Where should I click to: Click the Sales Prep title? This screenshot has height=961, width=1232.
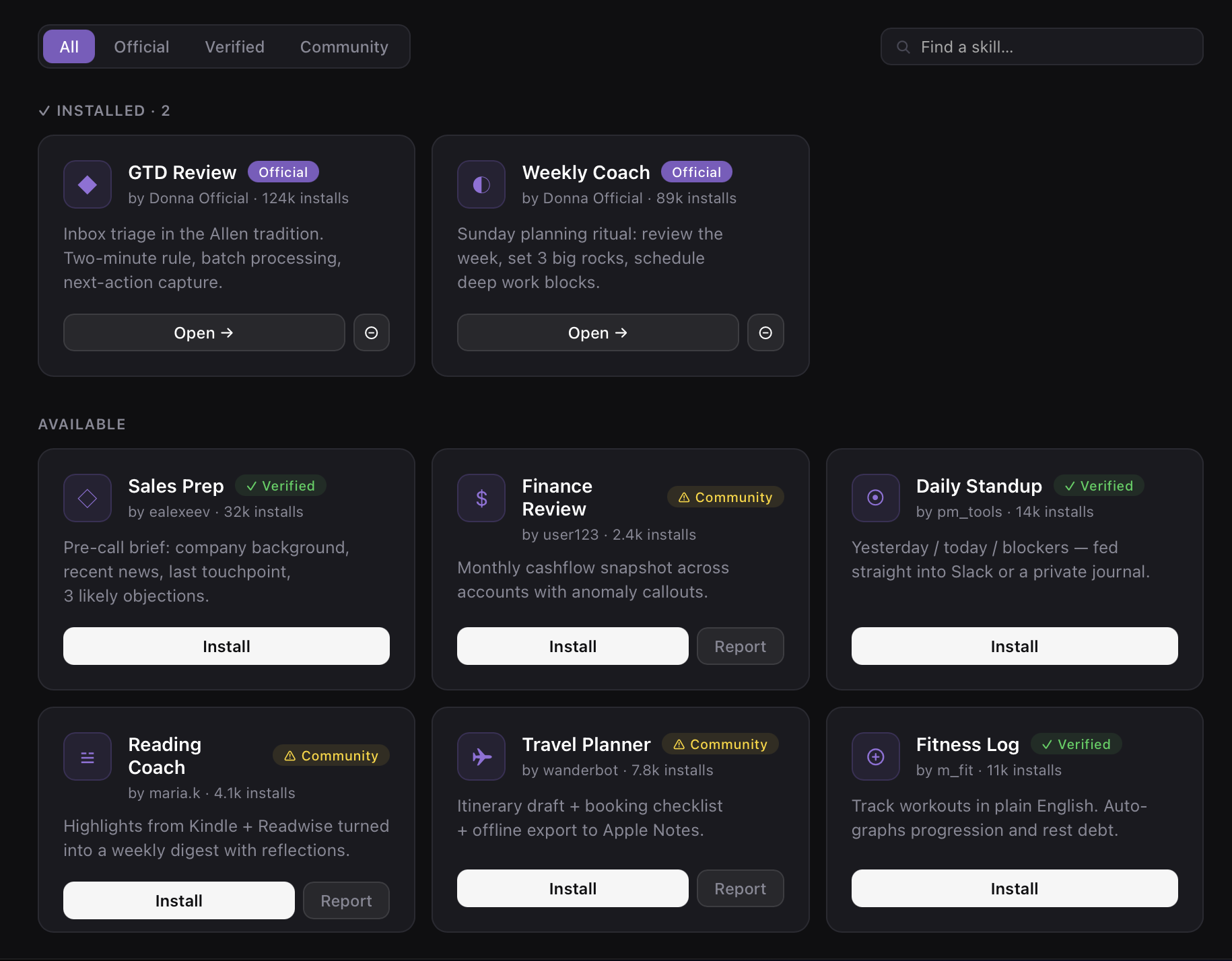176,486
